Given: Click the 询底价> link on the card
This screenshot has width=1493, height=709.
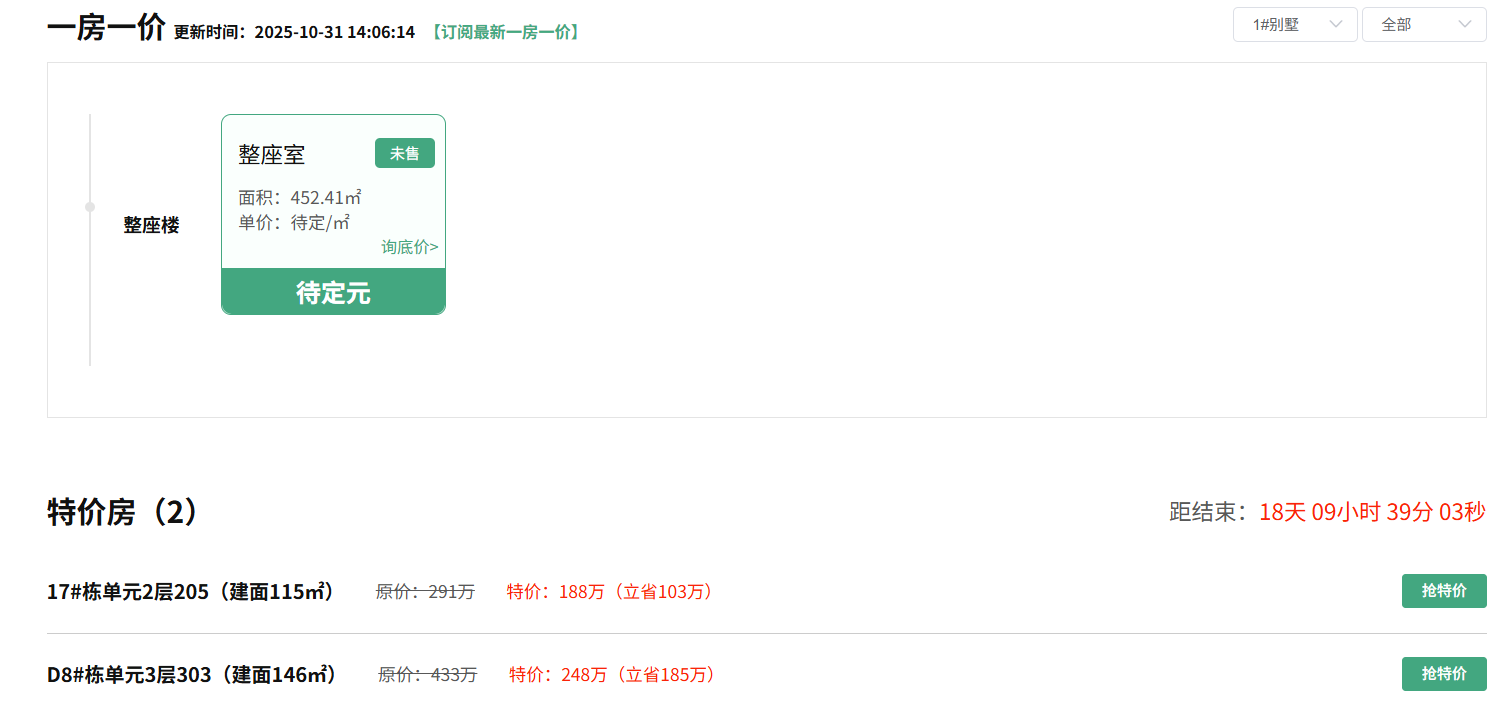Looking at the screenshot, I should 409,247.
